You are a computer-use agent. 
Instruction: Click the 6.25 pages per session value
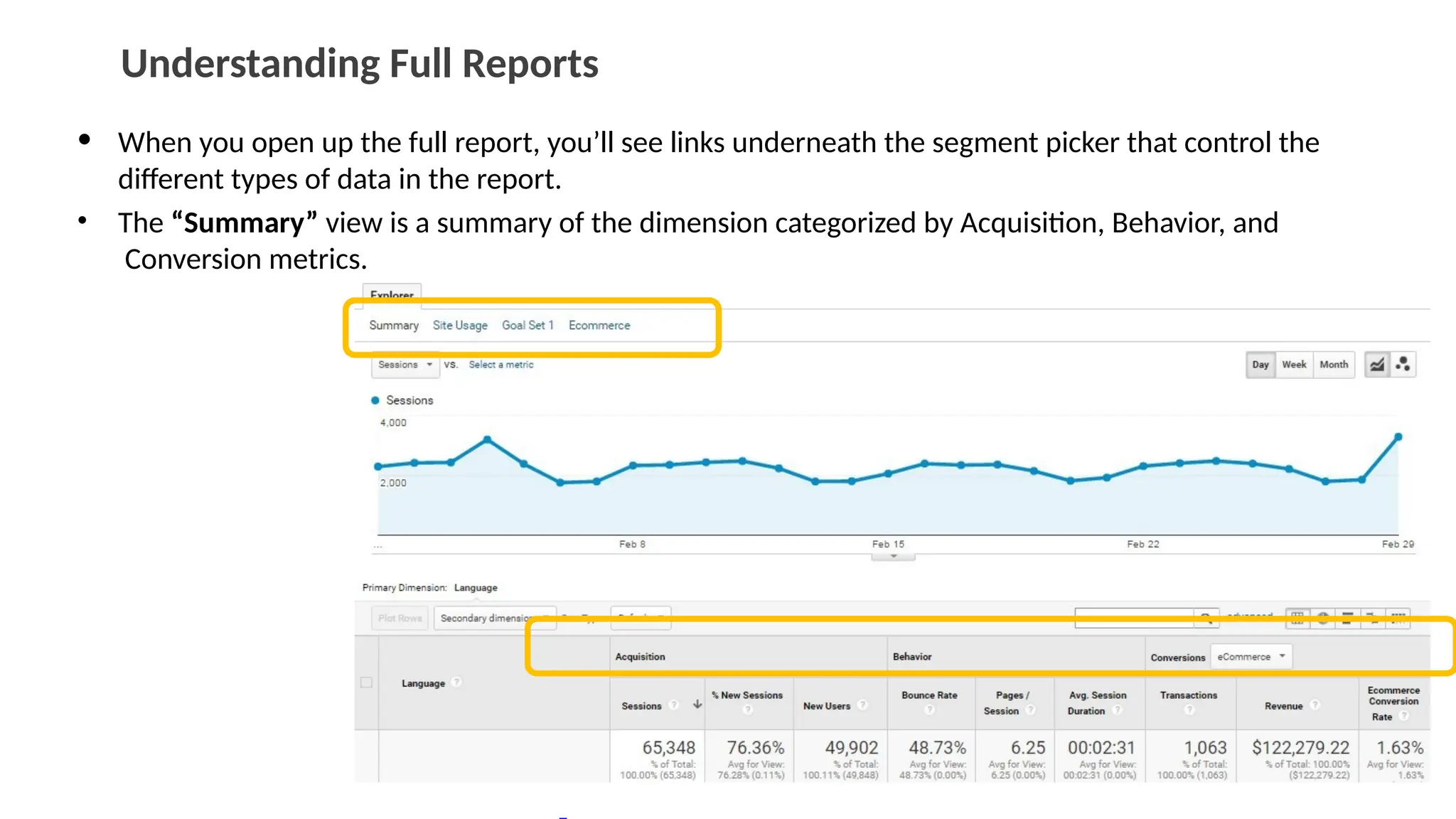(1028, 747)
